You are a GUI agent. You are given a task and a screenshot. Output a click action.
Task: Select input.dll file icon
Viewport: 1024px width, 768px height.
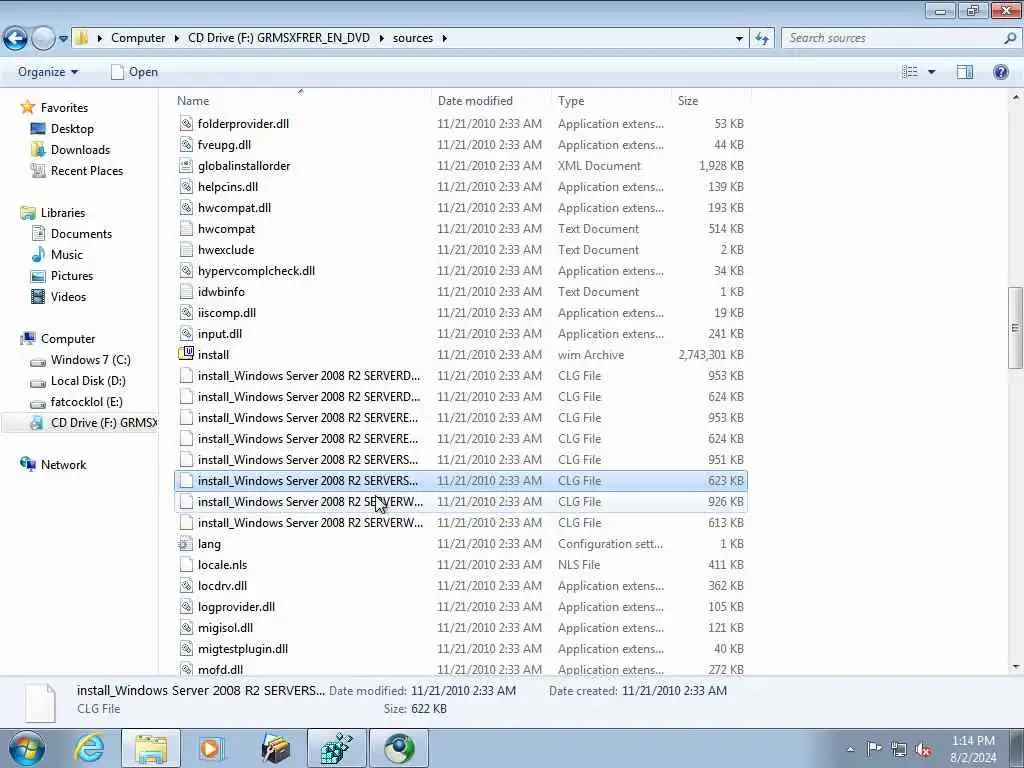186,334
